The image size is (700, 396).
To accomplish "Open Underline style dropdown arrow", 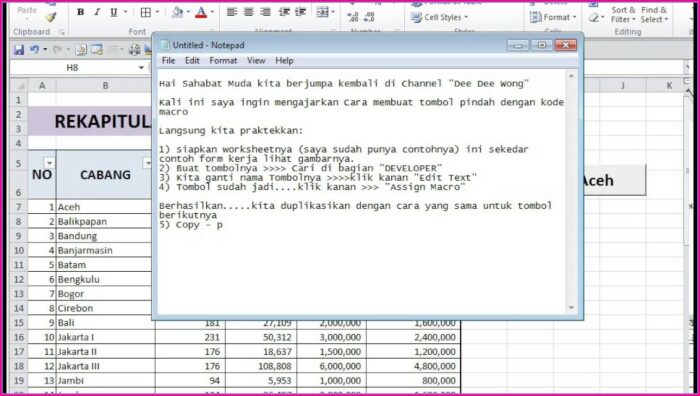I will pyautogui.click(x=125, y=13).
